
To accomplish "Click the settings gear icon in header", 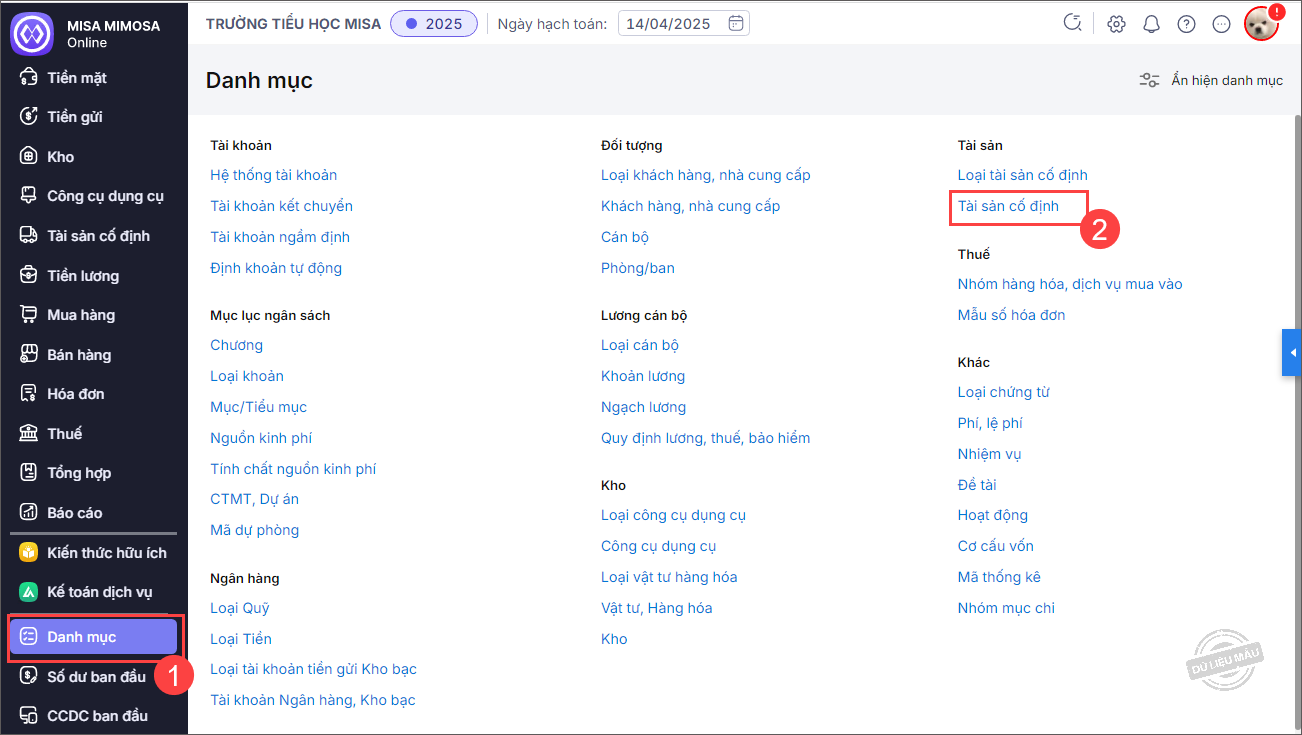I will click(x=1116, y=24).
